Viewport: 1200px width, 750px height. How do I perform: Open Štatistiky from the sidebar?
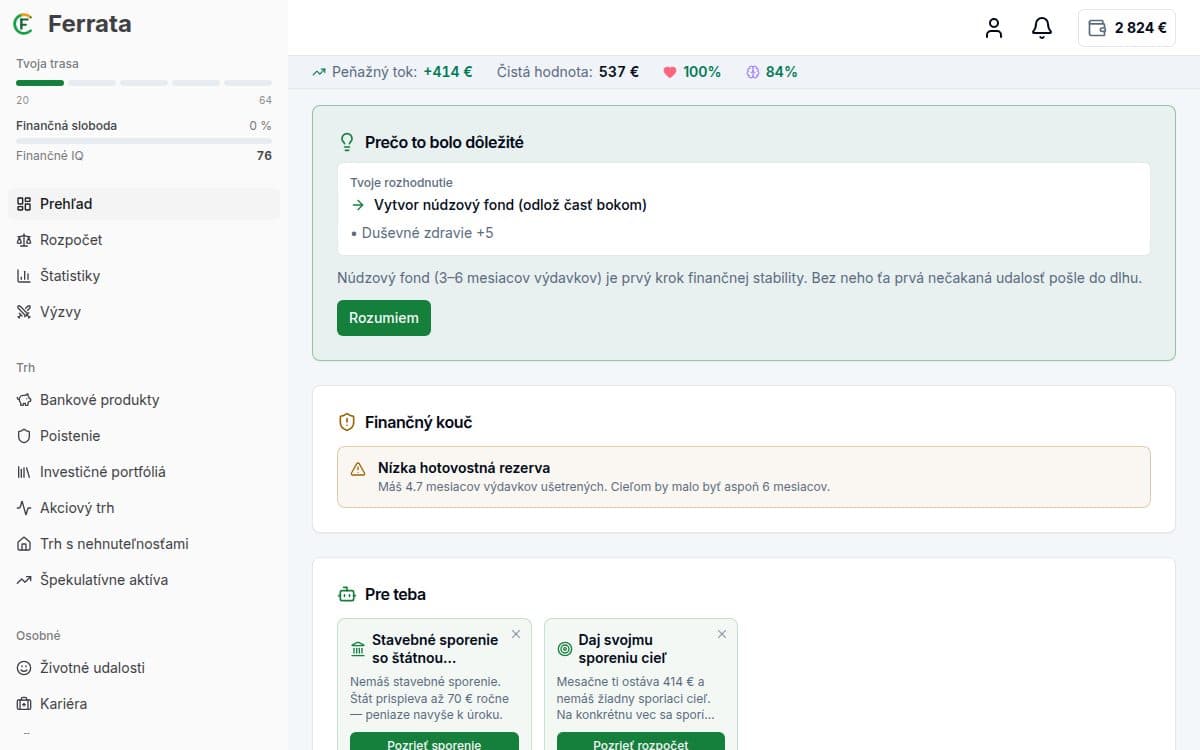[x=144, y=276]
